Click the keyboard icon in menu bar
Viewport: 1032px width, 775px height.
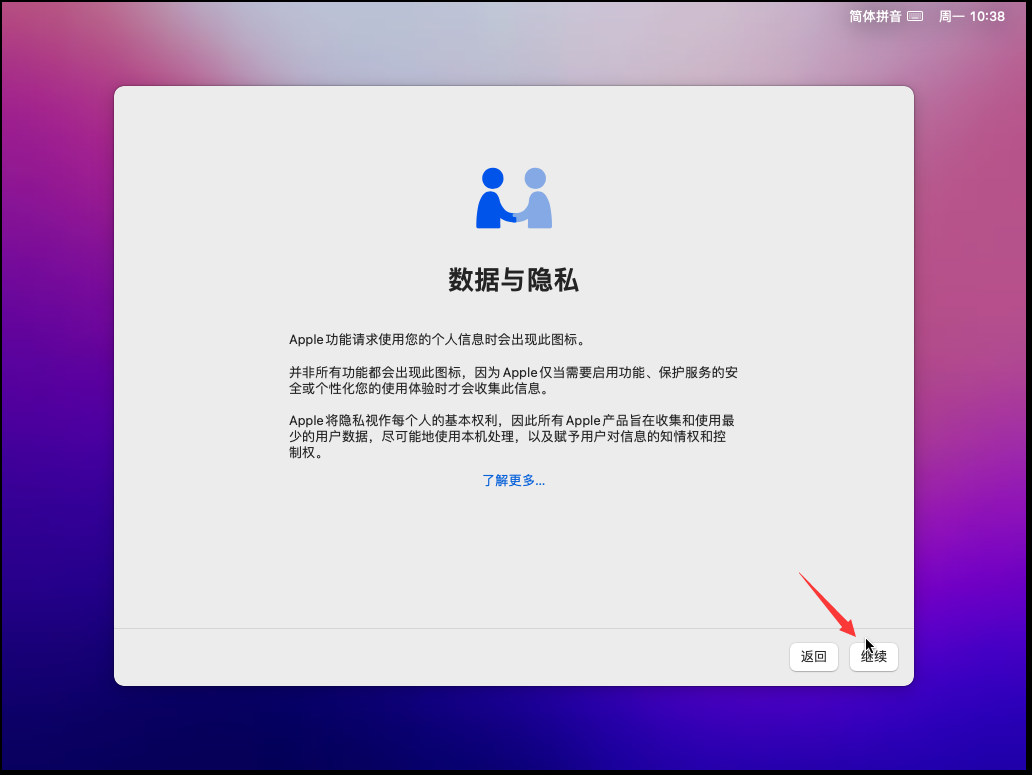915,16
